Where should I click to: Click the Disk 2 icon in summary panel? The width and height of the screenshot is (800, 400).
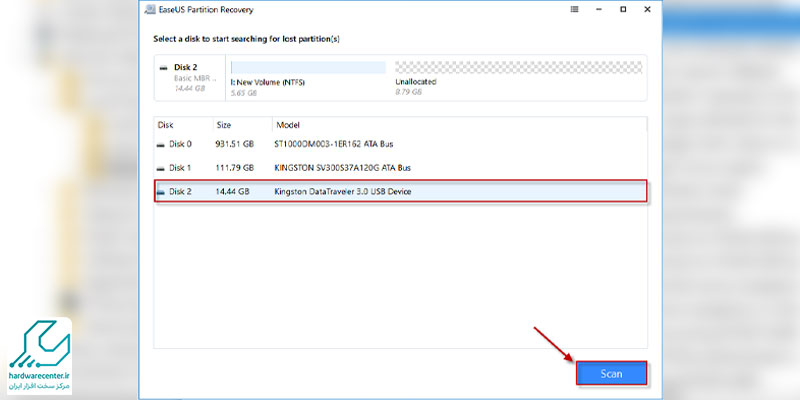(x=163, y=68)
